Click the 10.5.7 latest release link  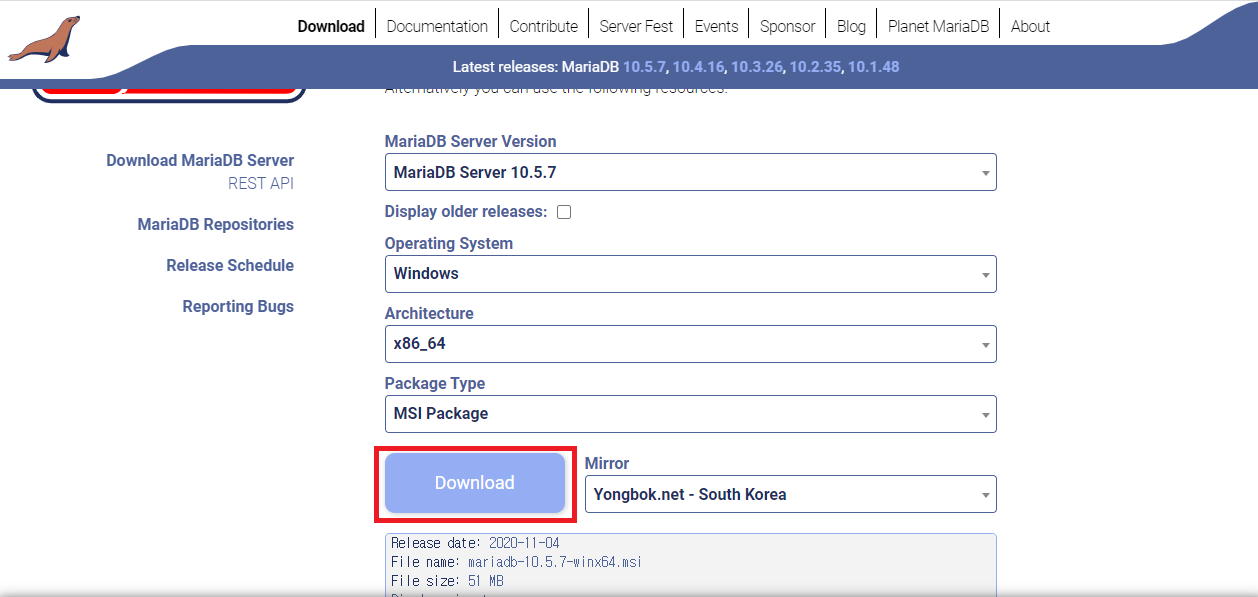644,67
